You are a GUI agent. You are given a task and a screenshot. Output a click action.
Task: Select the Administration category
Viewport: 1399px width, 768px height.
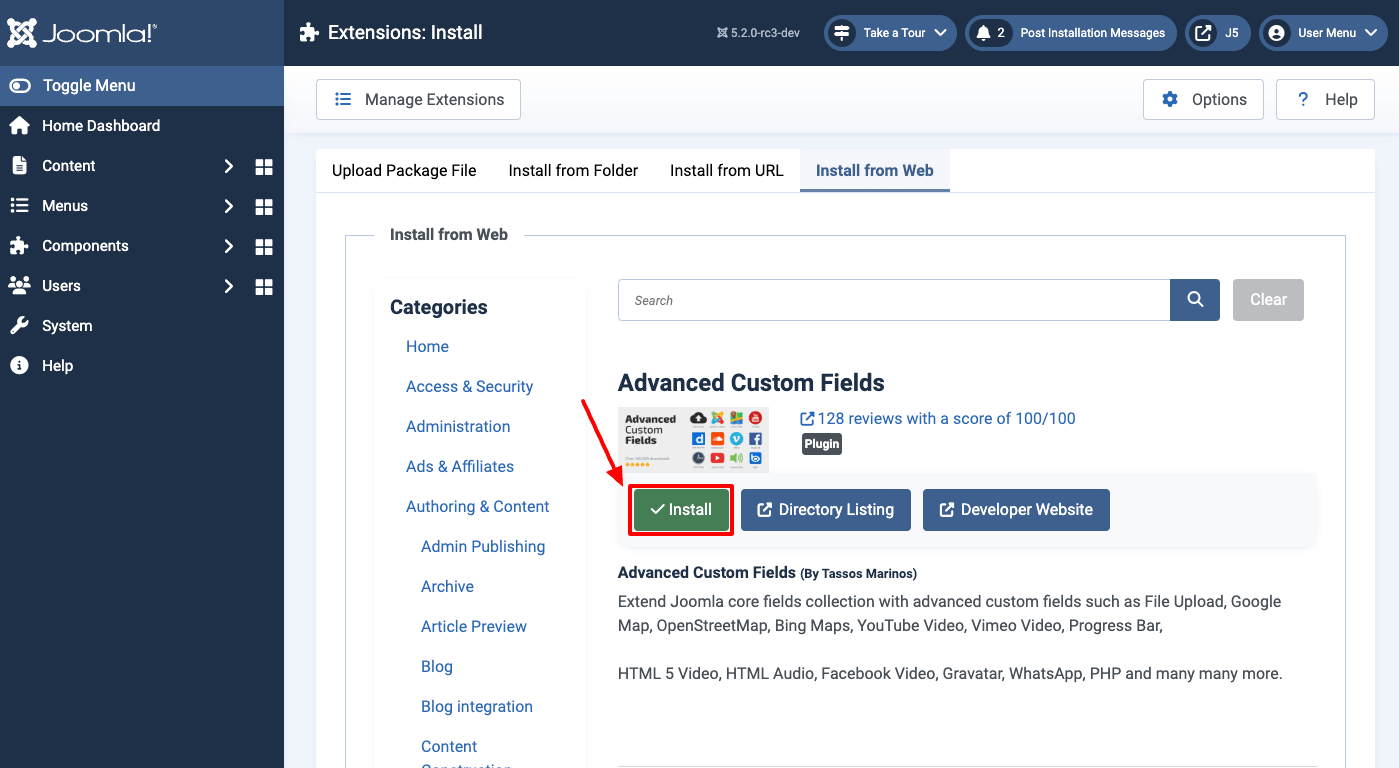(458, 427)
